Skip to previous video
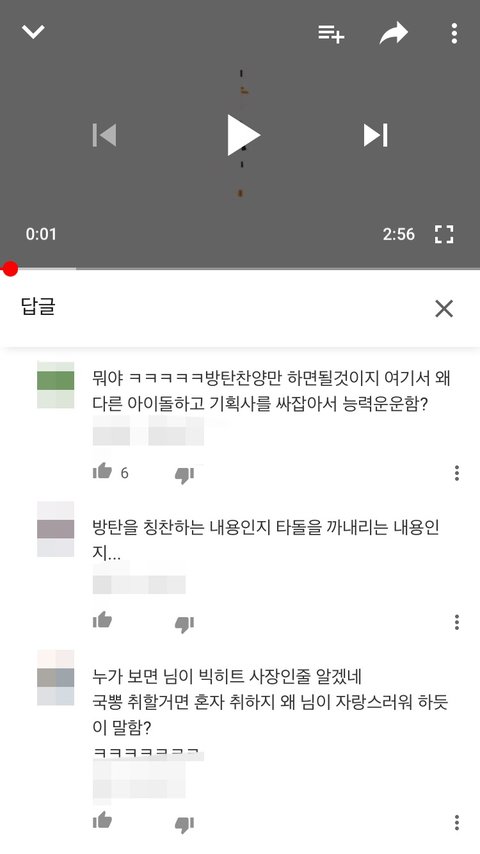 pyautogui.click(x=104, y=135)
